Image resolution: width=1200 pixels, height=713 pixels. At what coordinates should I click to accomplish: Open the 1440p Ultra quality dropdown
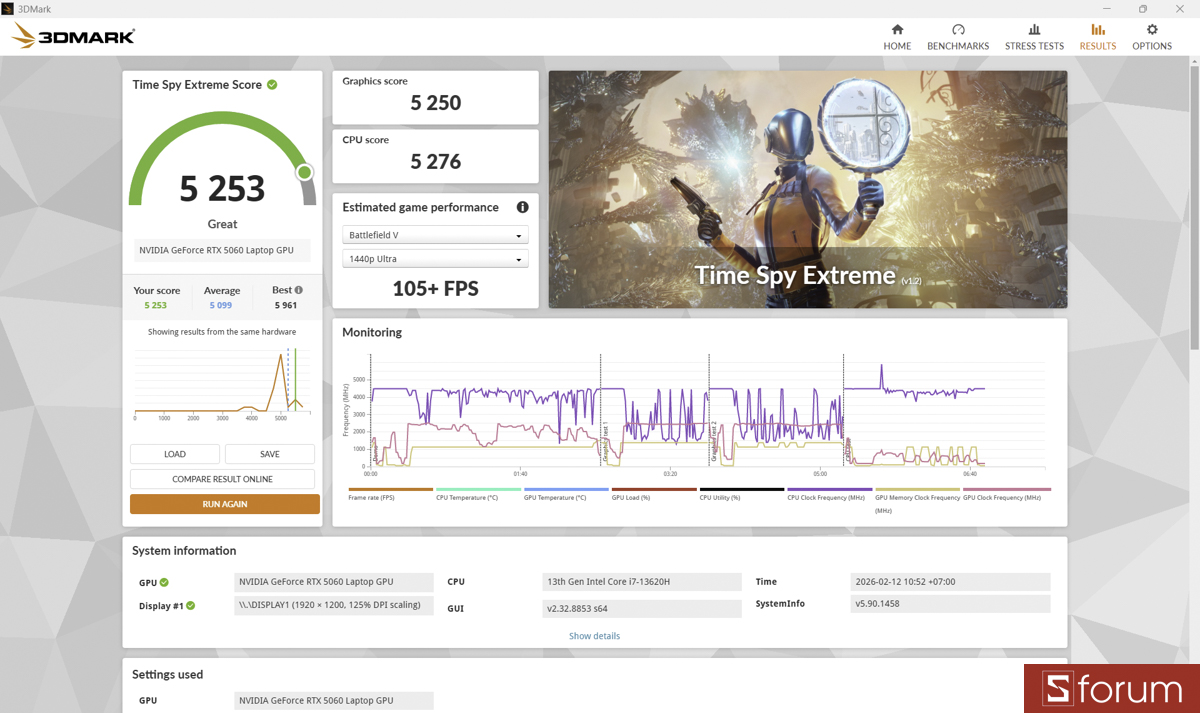[435, 258]
